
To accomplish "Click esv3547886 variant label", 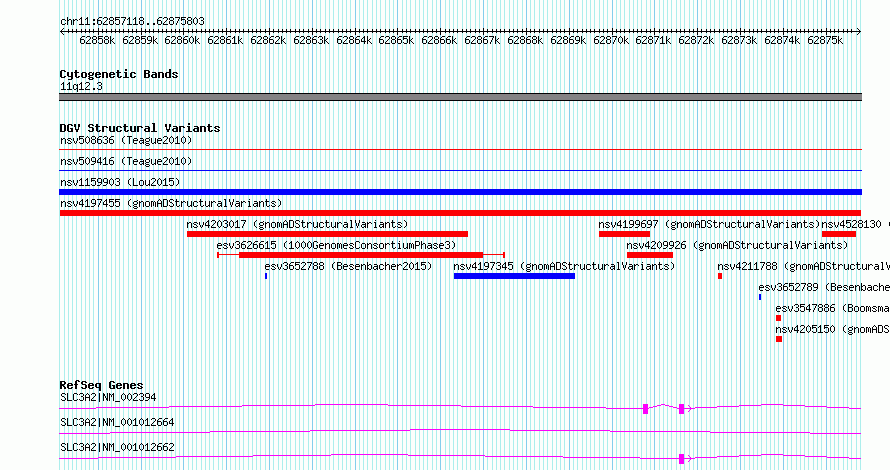I will 832,308.
